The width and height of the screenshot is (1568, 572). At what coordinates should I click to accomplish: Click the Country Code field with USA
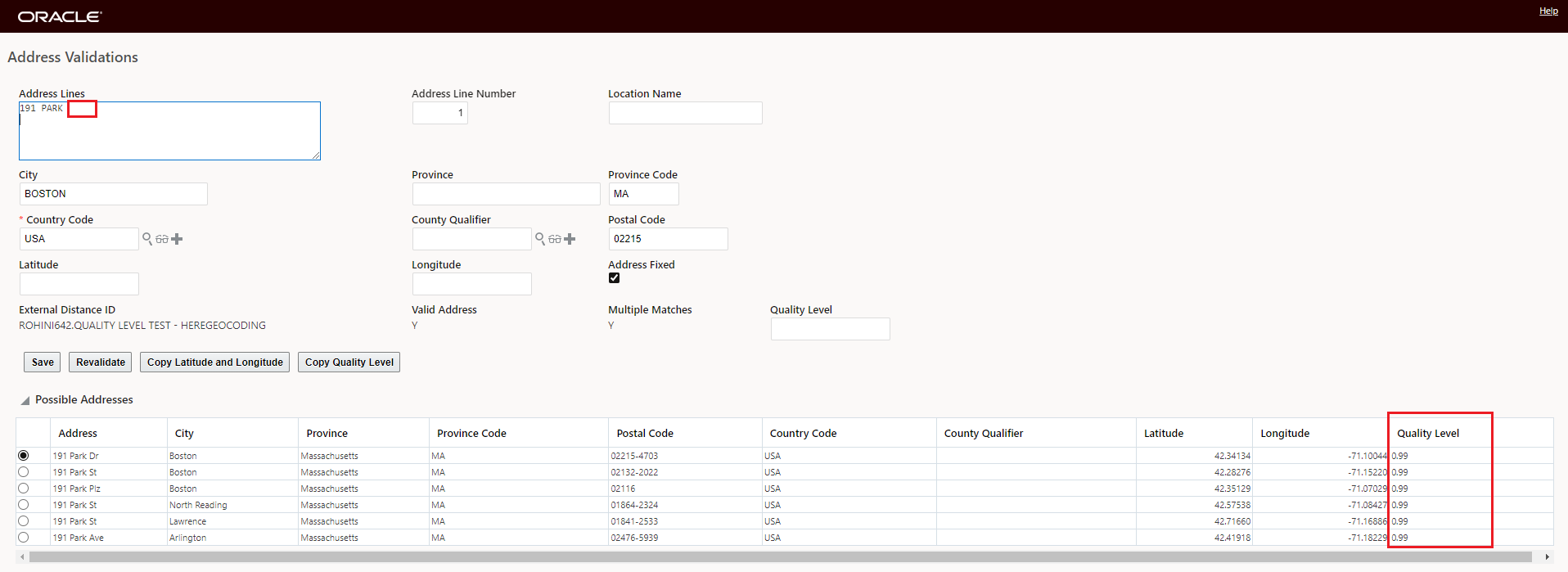[x=79, y=239]
